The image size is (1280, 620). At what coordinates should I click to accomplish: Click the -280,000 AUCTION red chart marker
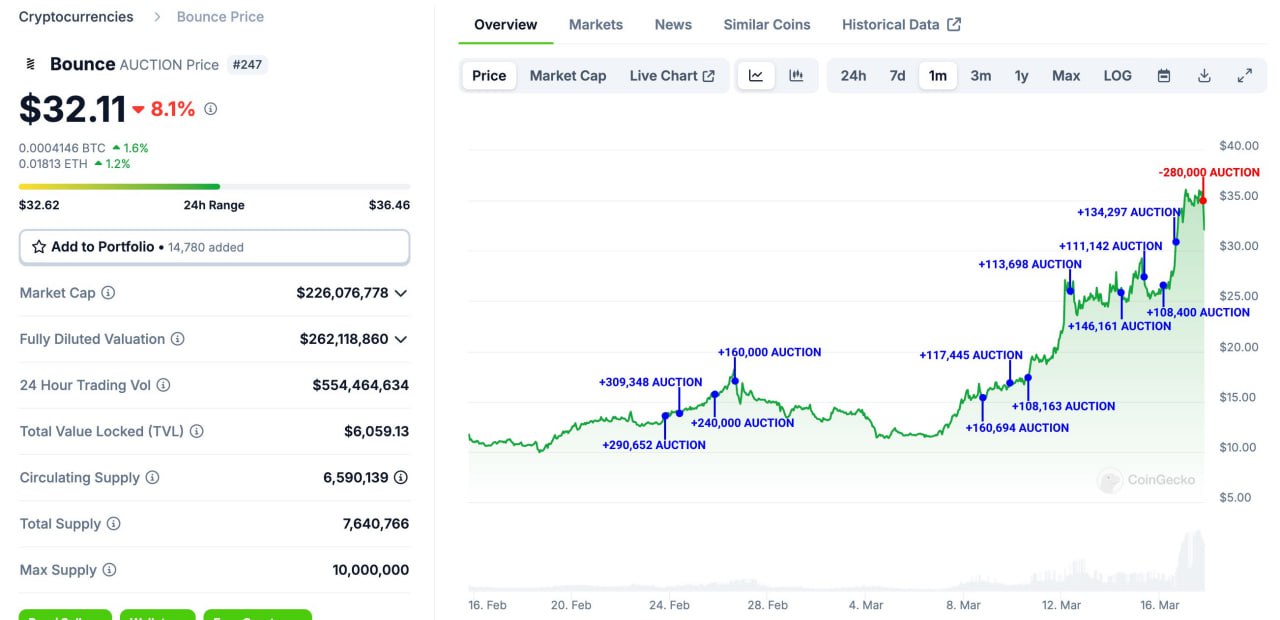point(1203,200)
